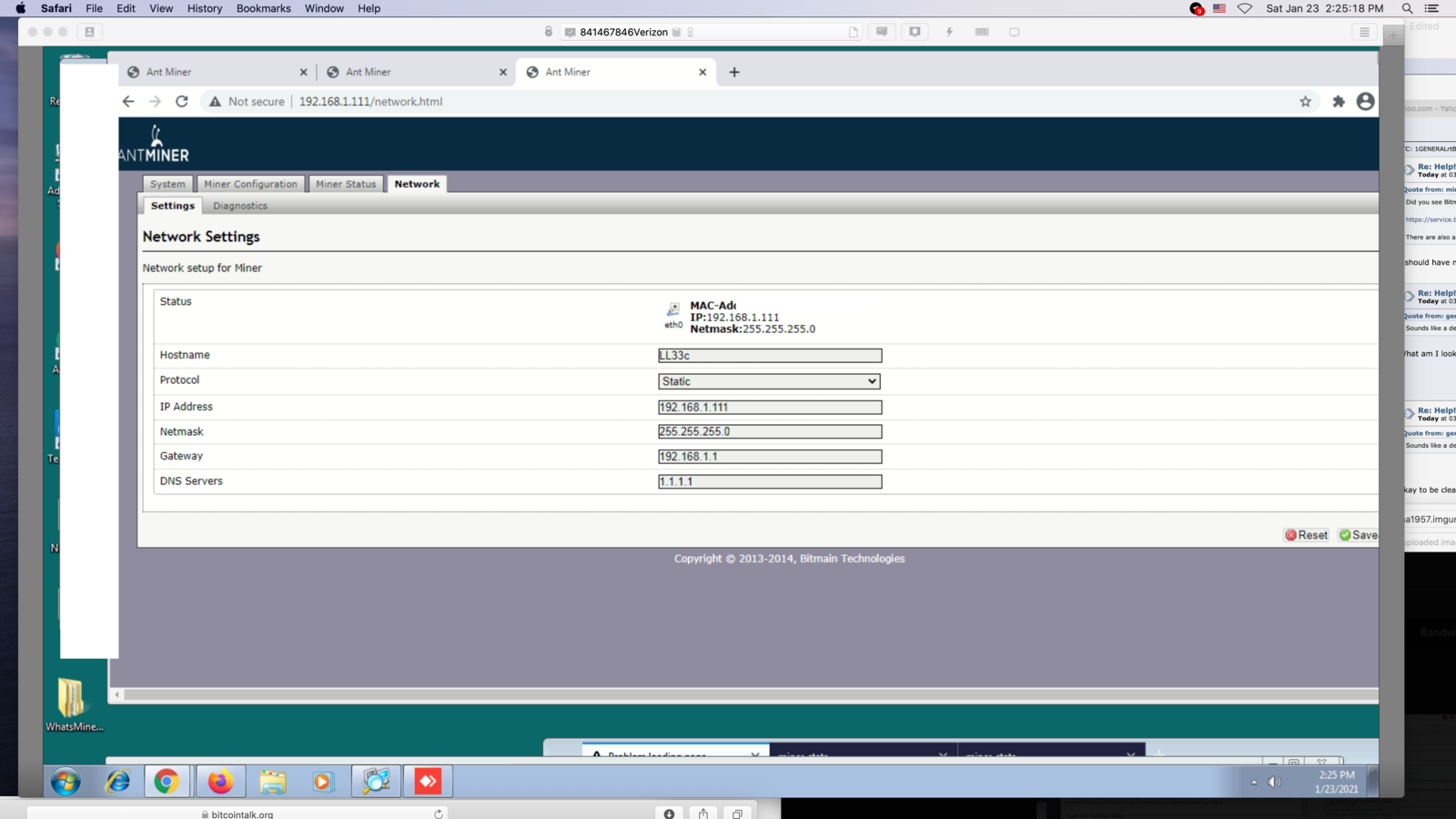Select the Network tab

[417, 184]
